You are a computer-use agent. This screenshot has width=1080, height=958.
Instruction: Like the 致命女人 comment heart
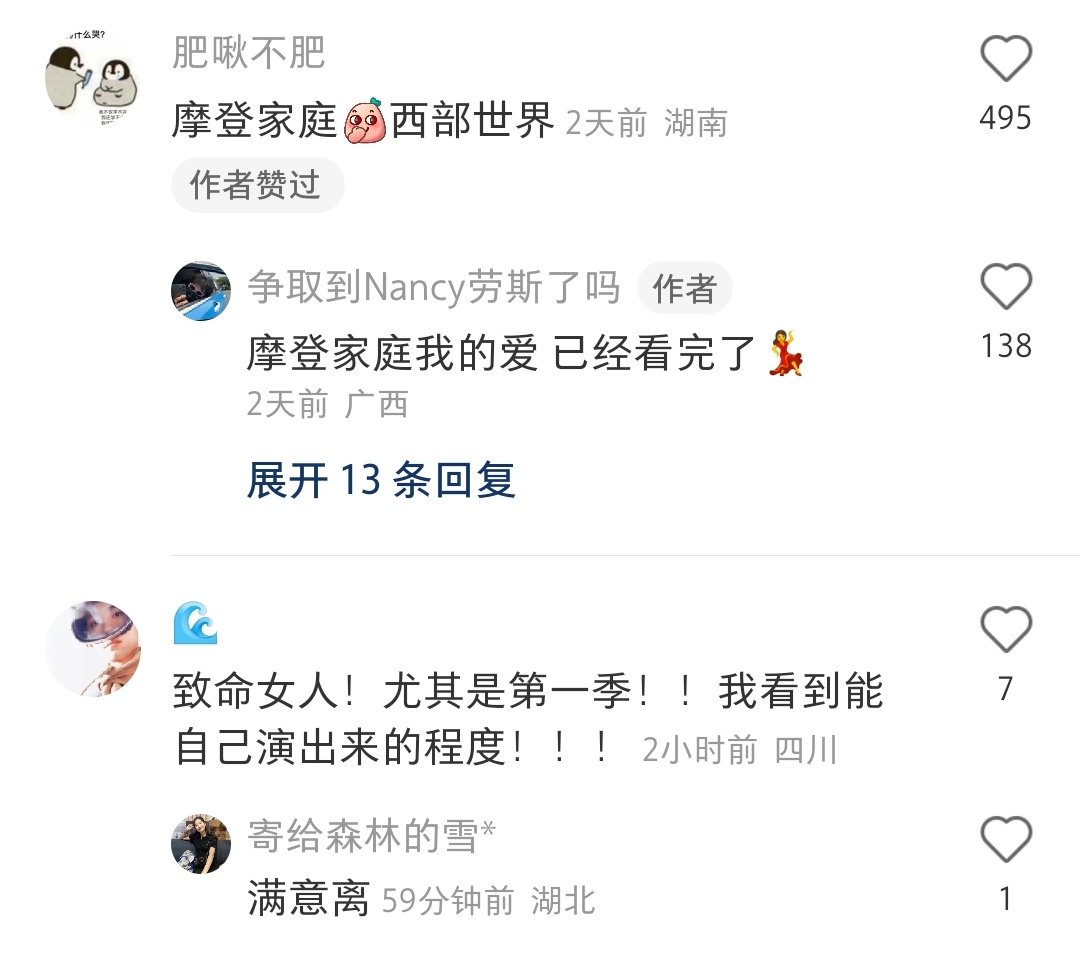point(1006,629)
